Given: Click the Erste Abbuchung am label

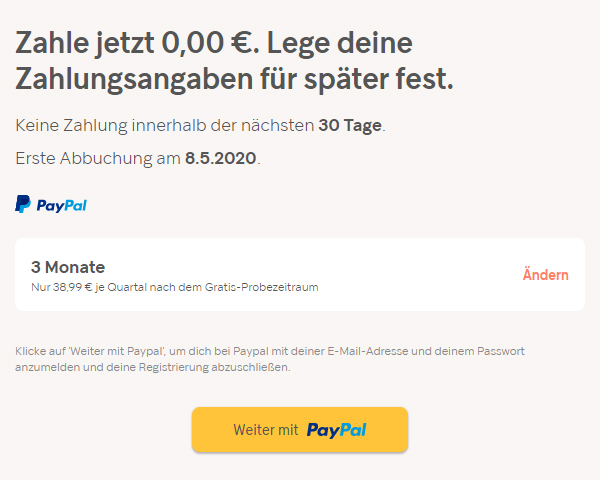Looking at the screenshot, I should coord(98,158).
